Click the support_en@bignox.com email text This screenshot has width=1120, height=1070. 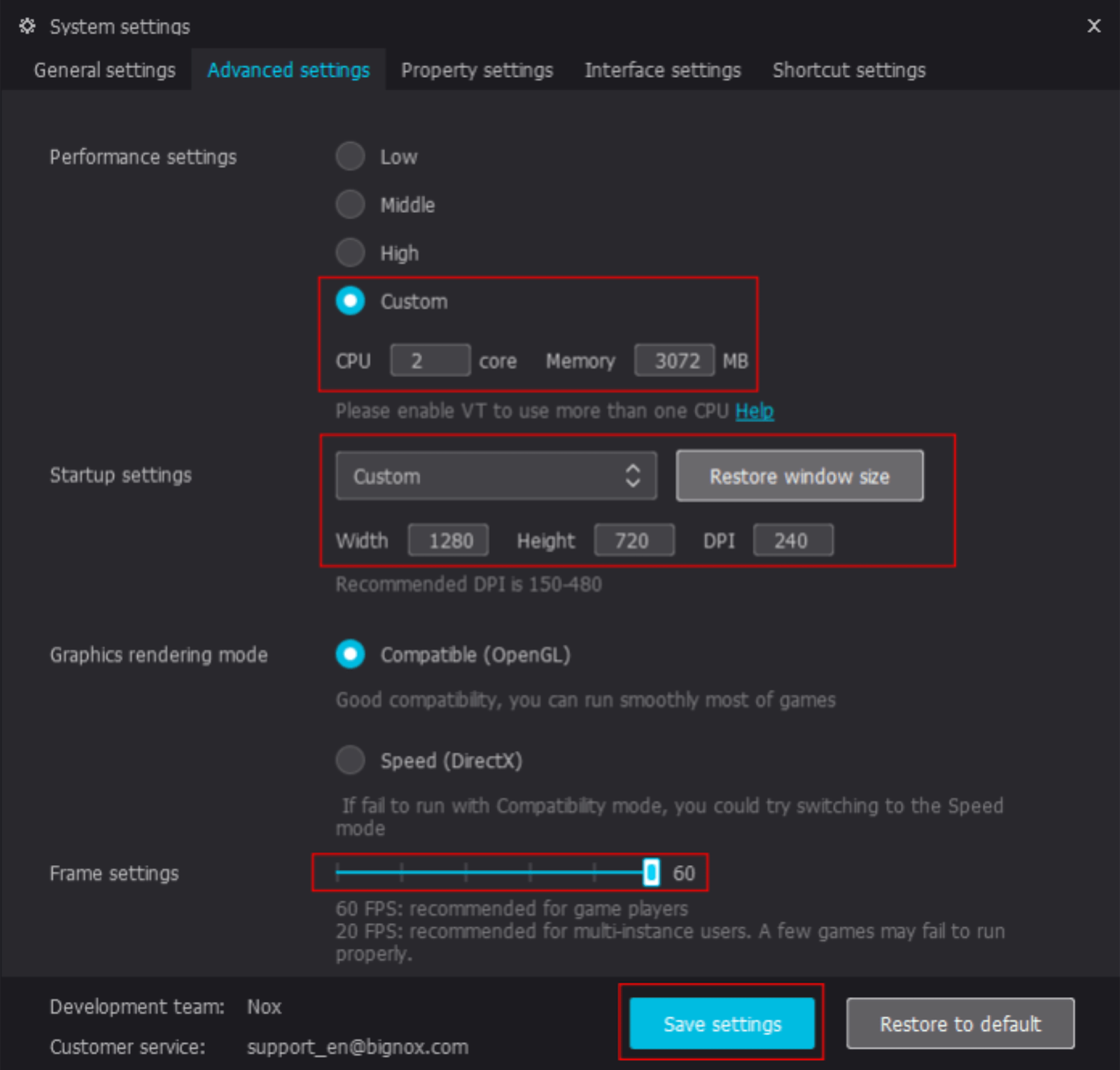coord(358,1047)
